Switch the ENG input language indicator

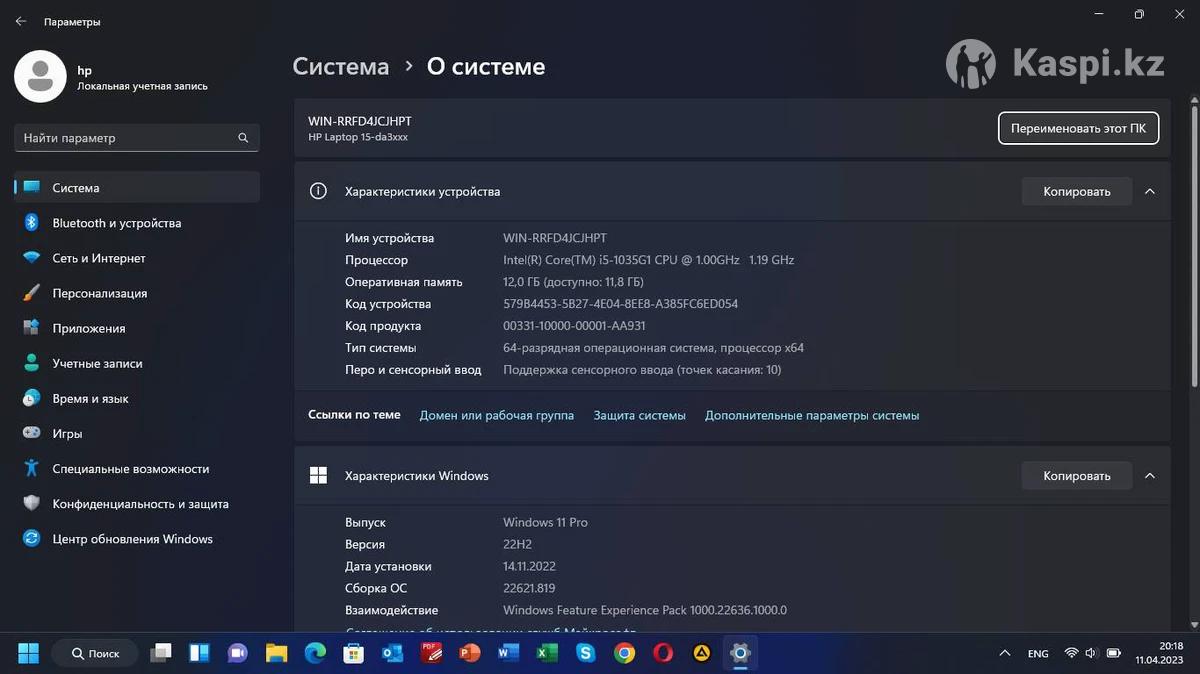coord(1038,653)
